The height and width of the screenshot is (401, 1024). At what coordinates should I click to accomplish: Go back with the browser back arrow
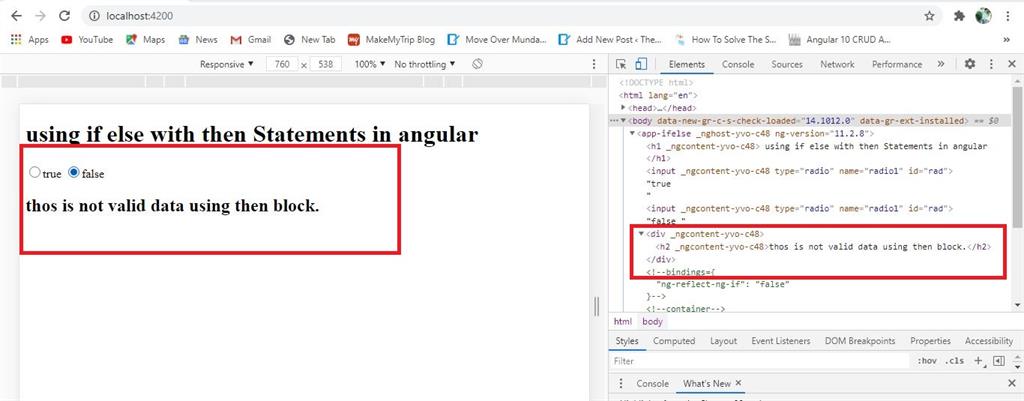[17, 16]
